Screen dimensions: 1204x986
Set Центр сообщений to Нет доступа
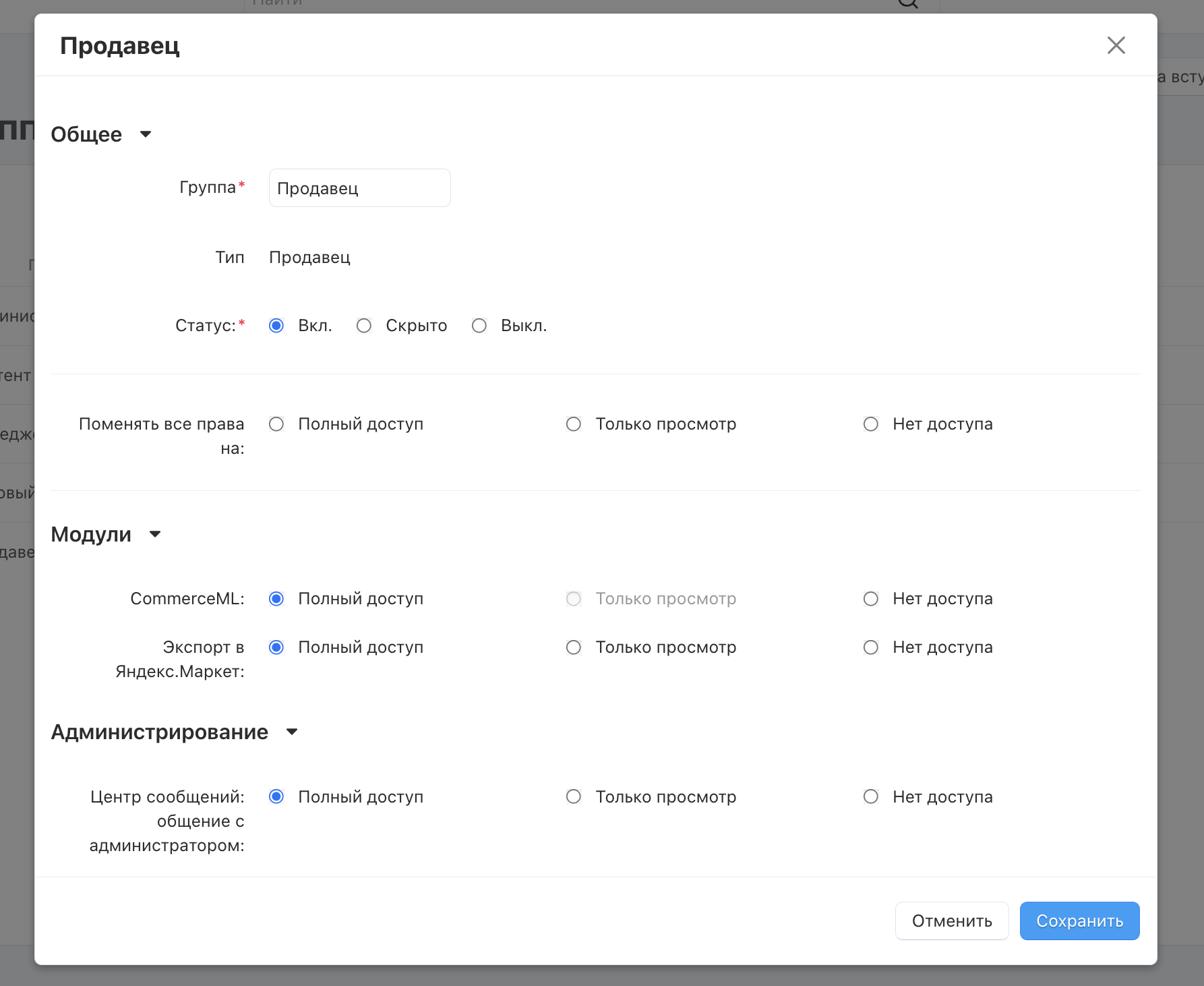[871, 796]
